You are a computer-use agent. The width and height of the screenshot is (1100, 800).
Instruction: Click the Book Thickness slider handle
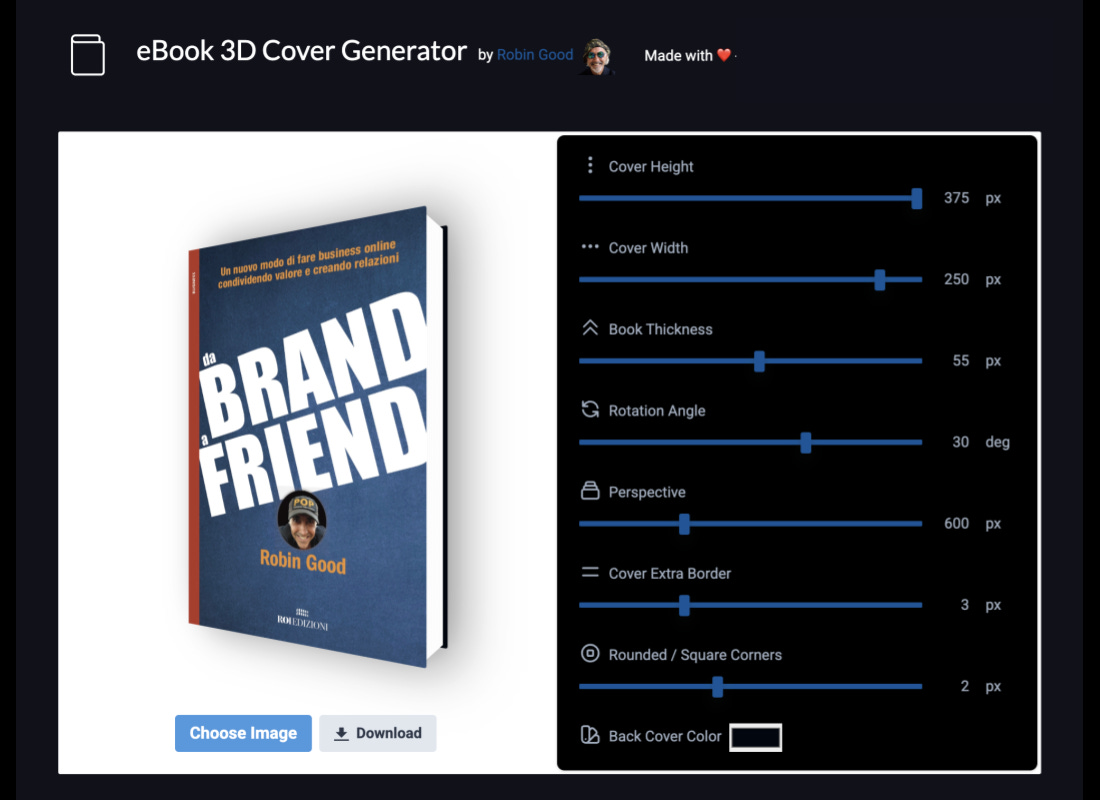tap(759, 361)
